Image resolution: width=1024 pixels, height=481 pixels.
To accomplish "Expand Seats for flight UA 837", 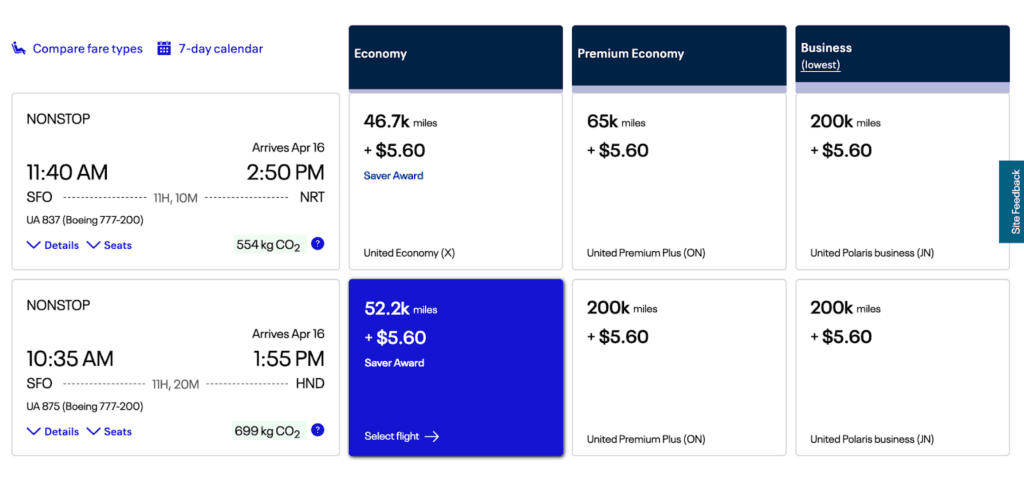I will 110,245.
